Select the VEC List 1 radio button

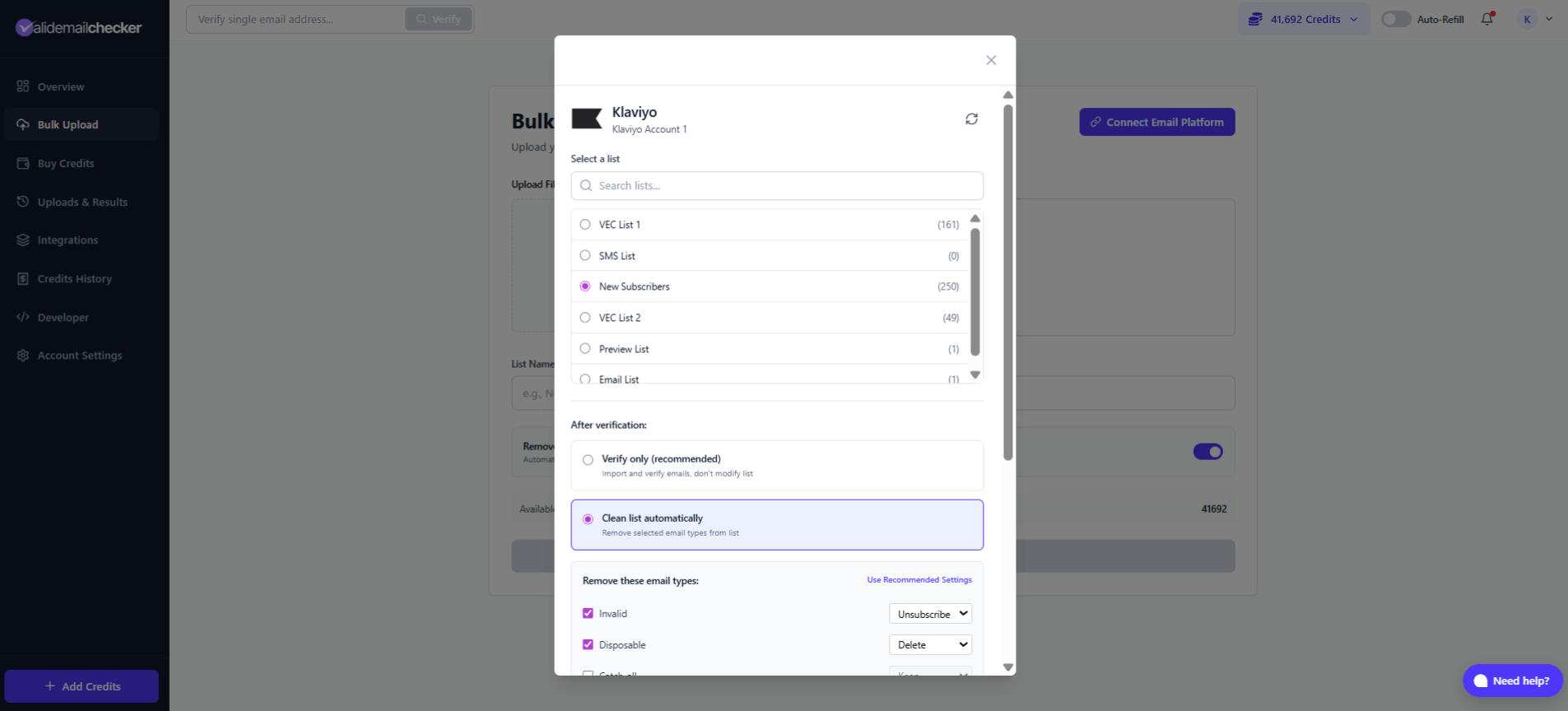click(584, 224)
